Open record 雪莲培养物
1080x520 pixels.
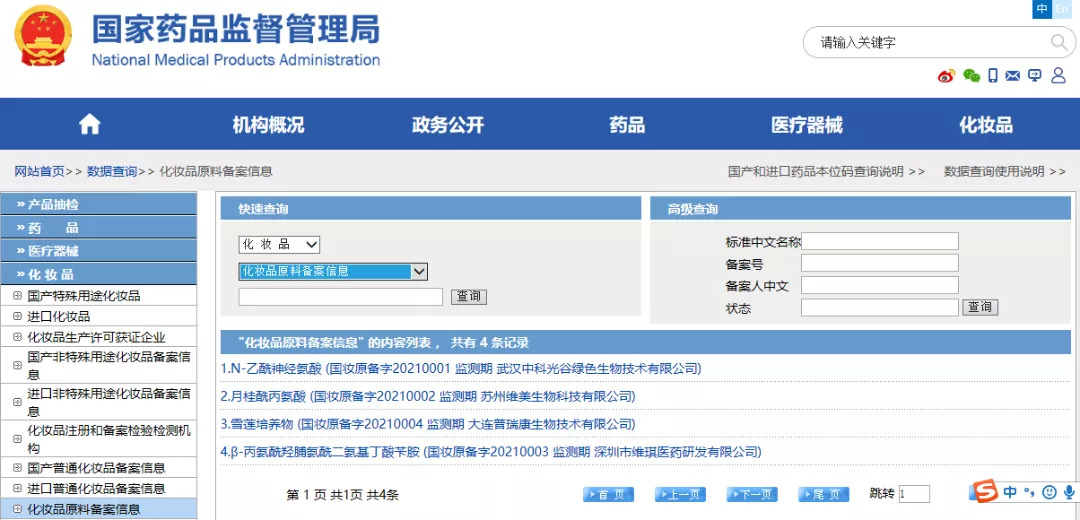(428, 424)
